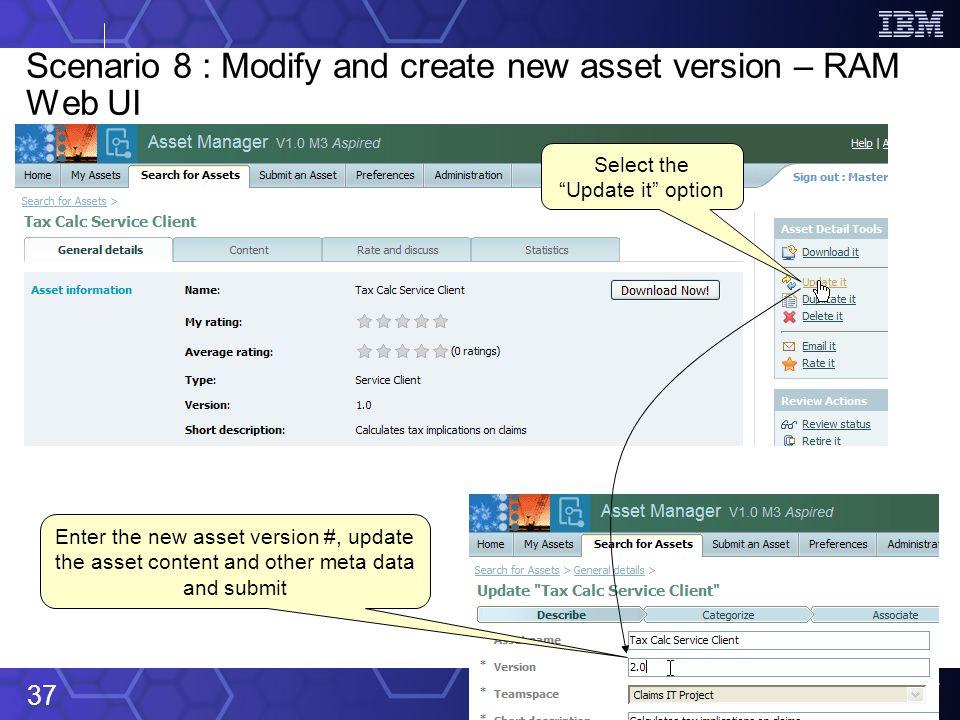Click the Asset Manager logo in lower window

point(571,512)
